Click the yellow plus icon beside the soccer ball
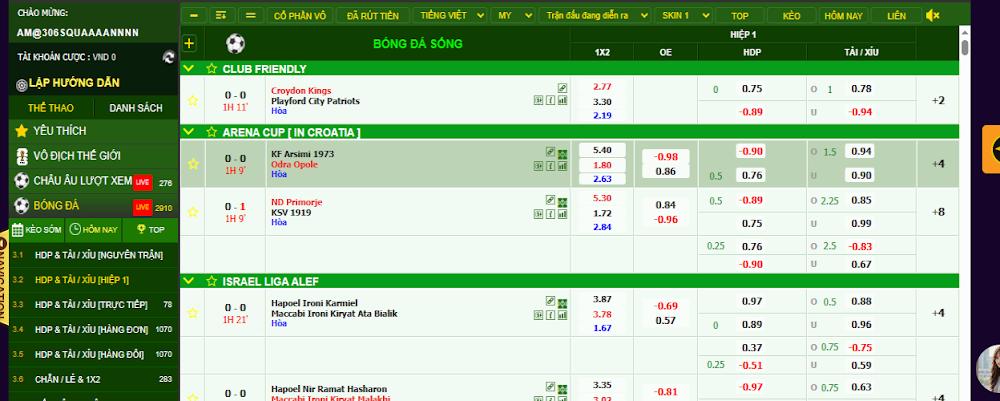 (x=189, y=43)
